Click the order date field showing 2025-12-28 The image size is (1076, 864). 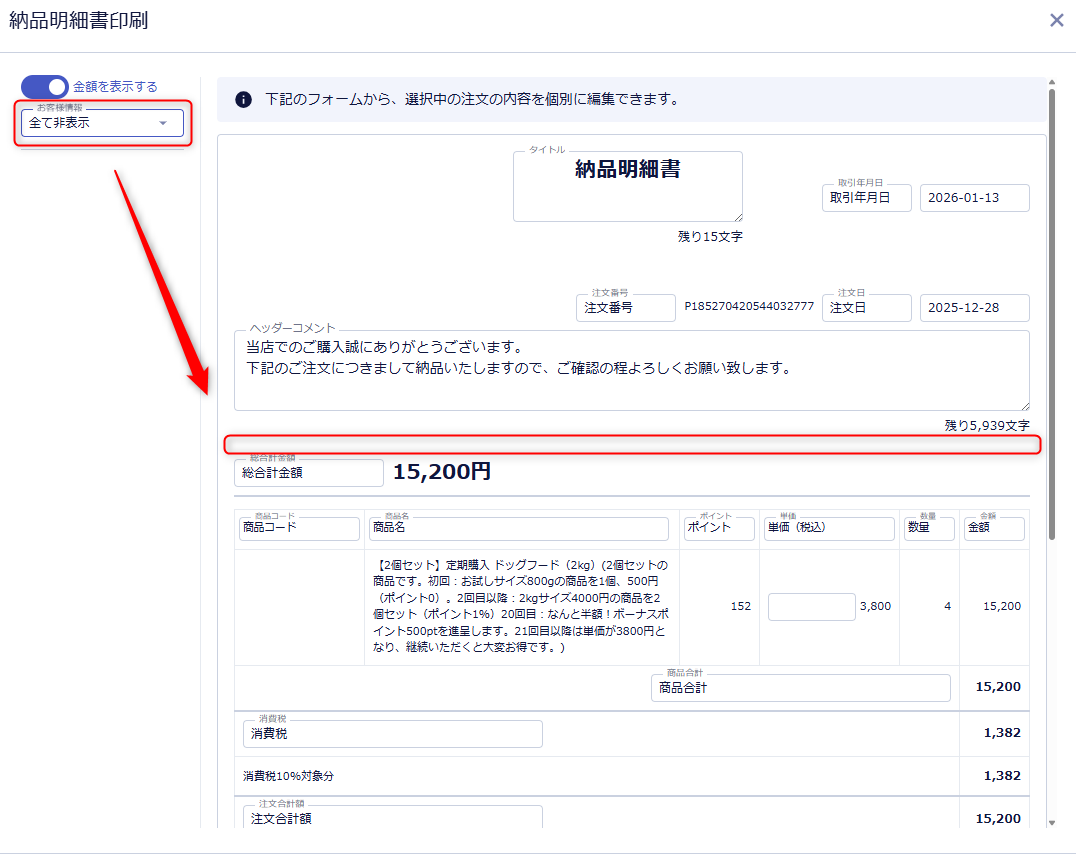click(x=973, y=308)
